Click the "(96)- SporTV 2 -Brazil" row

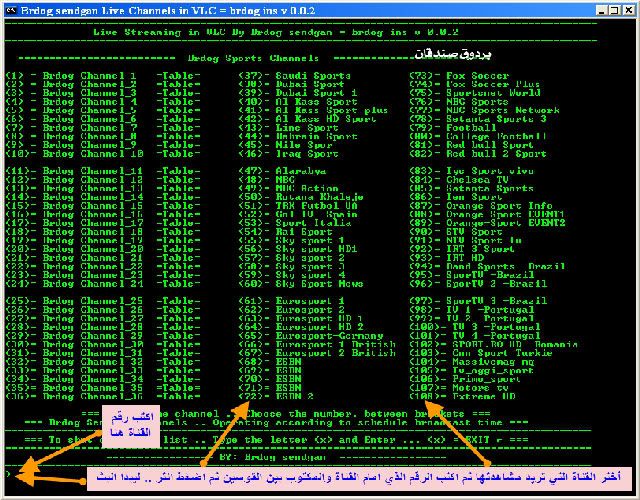pos(478,284)
